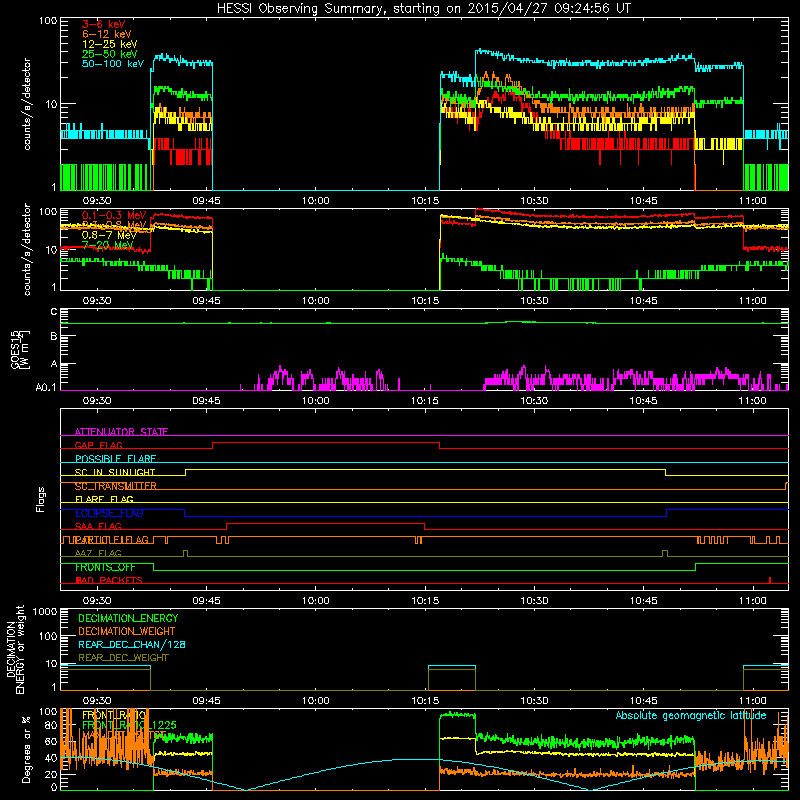Click the green FRONTS_OFF label
The height and width of the screenshot is (800, 800).
click(105, 567)
